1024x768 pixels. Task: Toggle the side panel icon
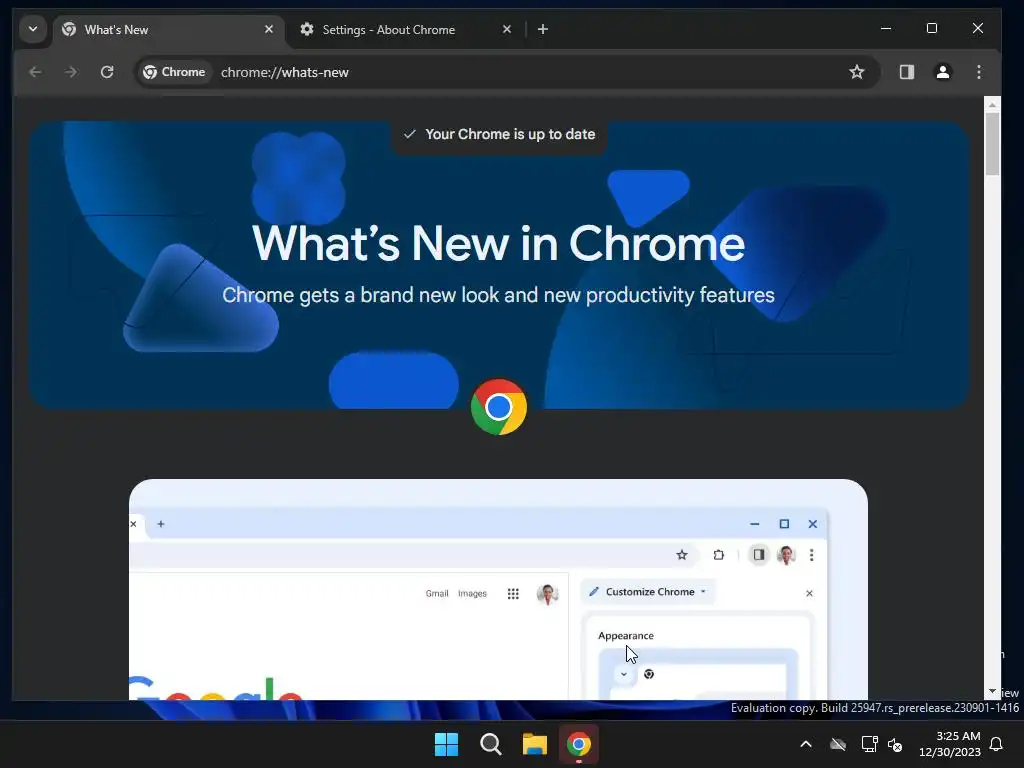906,72
